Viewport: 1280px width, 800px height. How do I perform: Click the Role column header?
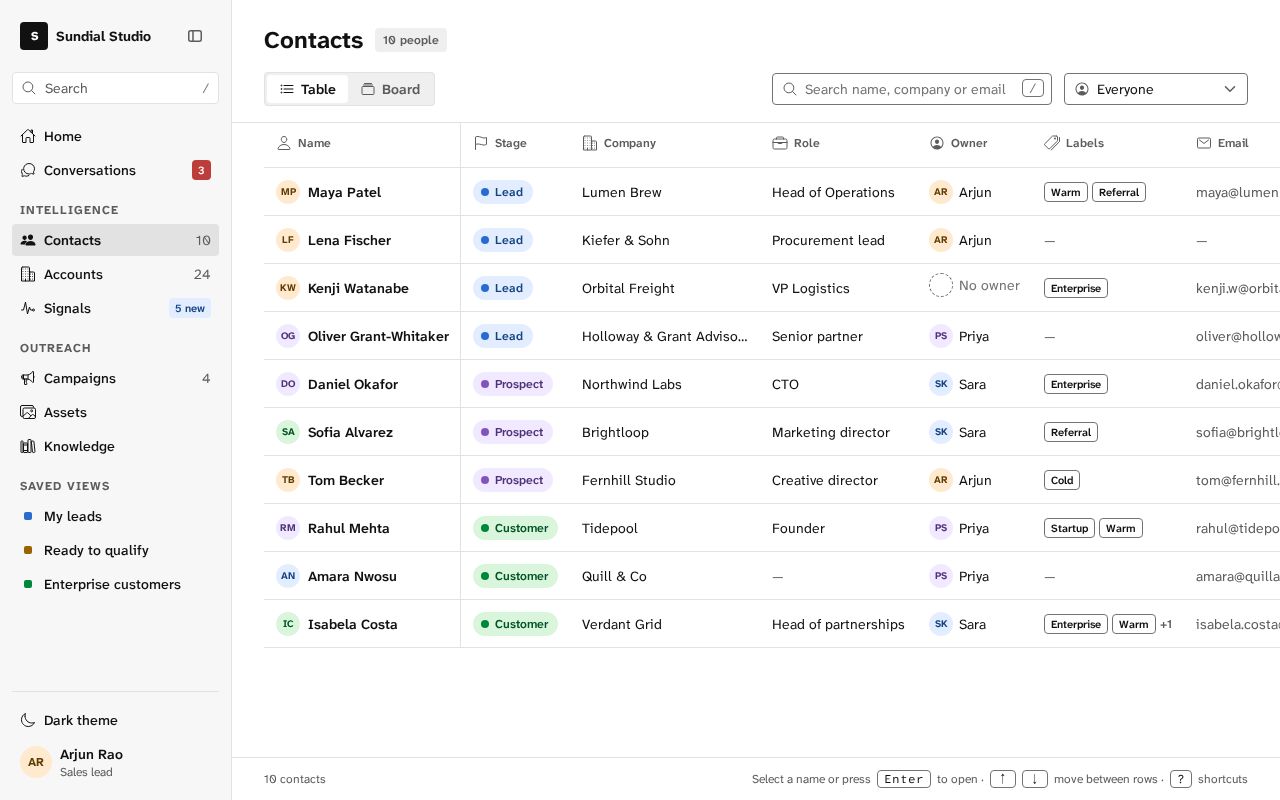796,143
